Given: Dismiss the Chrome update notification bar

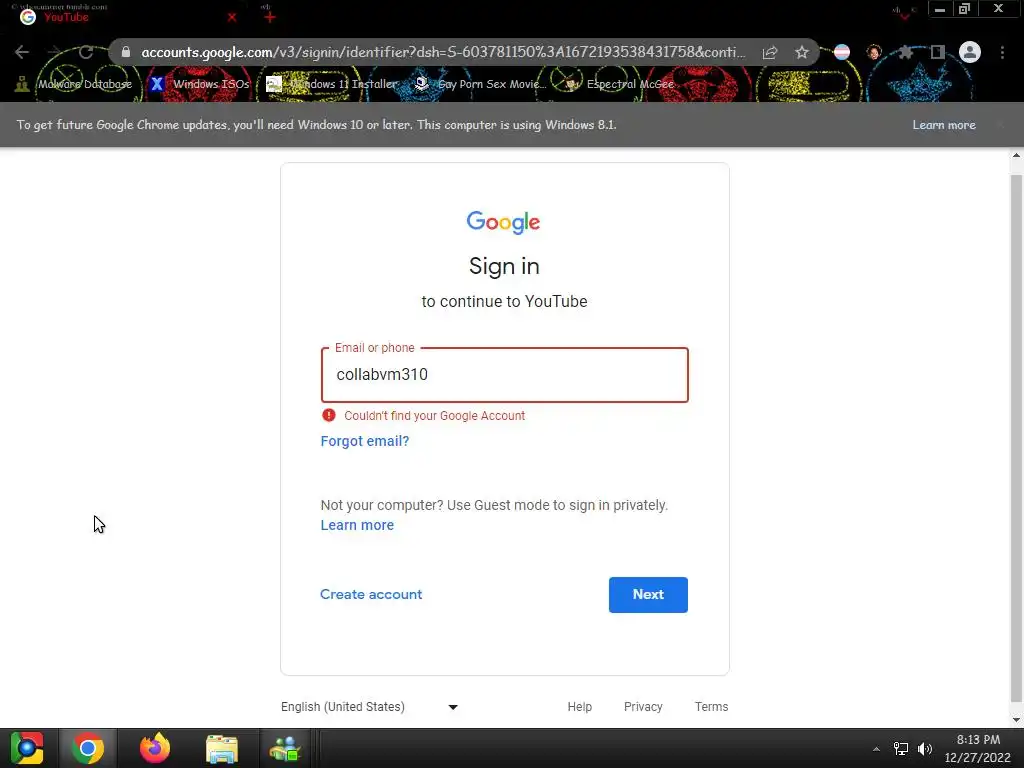Looking at the screenshot, I should [1000, 125].
